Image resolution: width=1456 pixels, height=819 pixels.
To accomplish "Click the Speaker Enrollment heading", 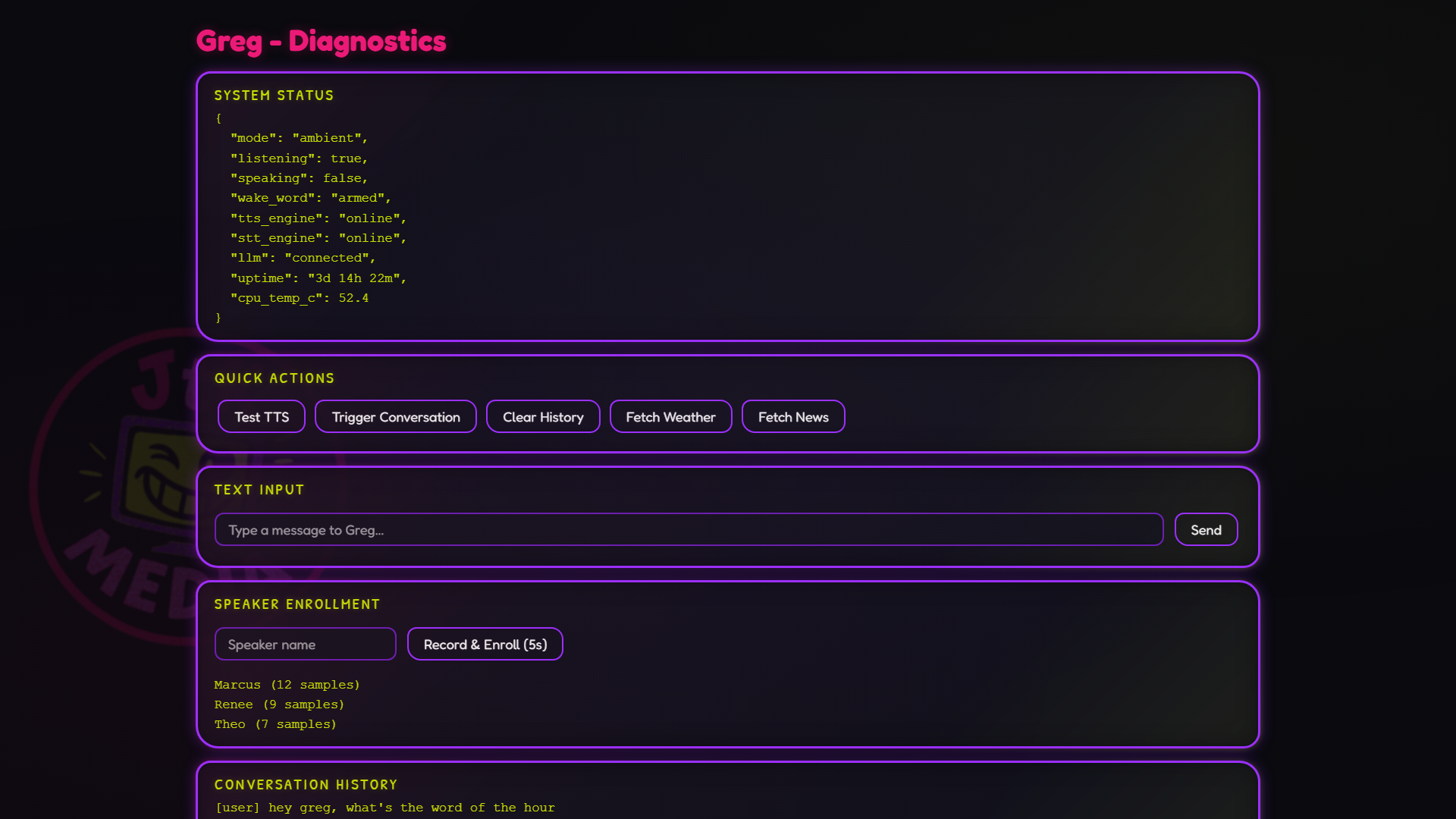I will [297, 604].
